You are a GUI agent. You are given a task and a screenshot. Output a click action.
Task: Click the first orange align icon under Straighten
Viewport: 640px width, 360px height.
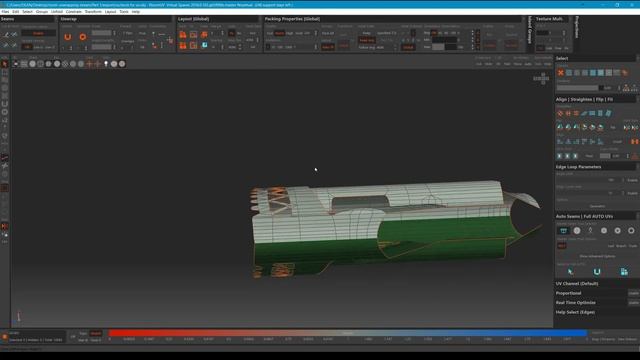[x=560, y=113]
